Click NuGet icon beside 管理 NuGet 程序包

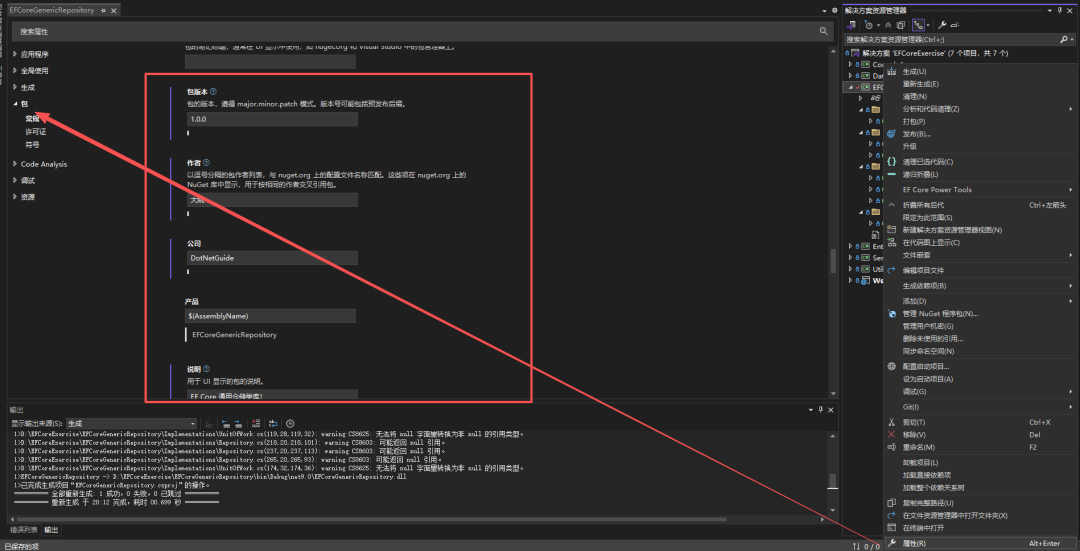[891, 313]
